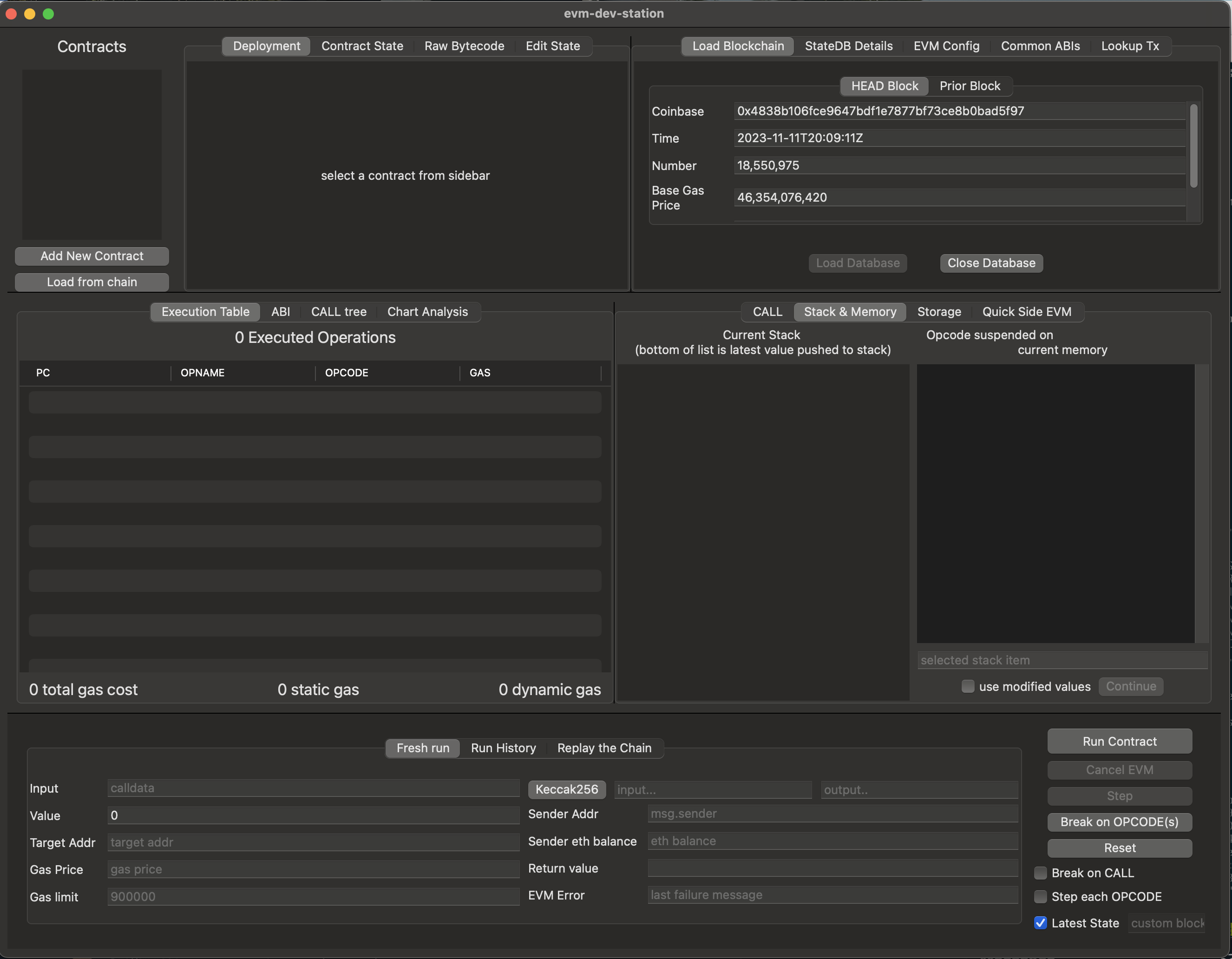Open the CALL tree tab
1232x959 pixels.
click(x=339, y=311)
